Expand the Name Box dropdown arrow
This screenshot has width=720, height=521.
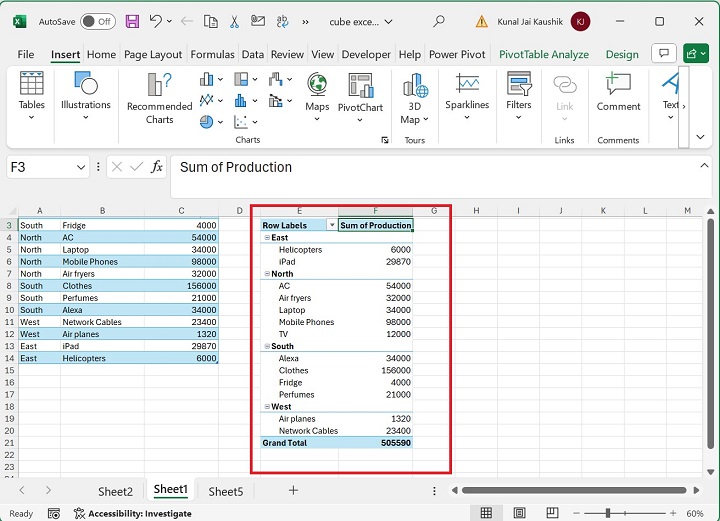(83, 167)
